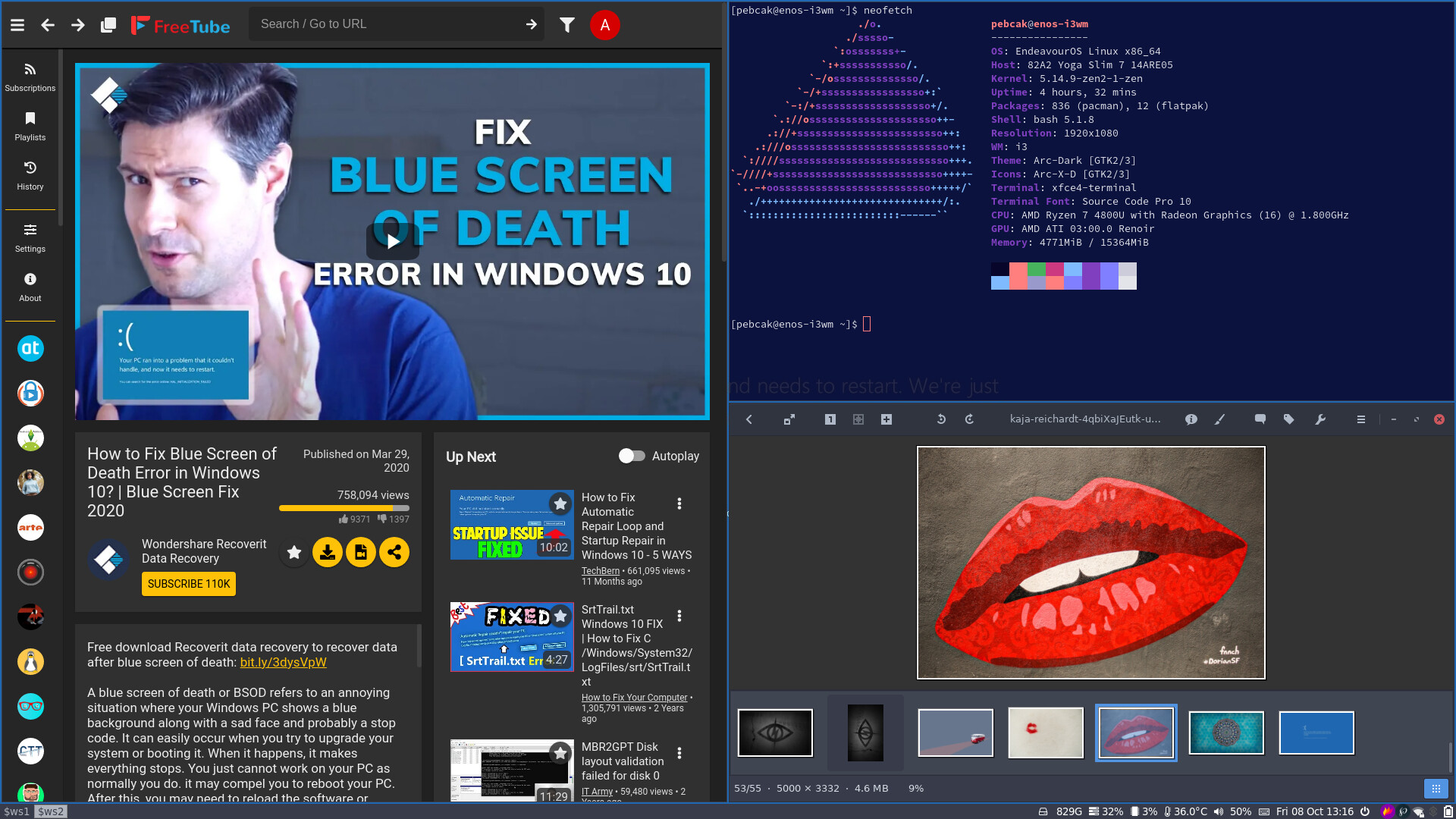Open the profile selector A avatar
This screenshot has width=1456, height=819.
point(605,25)
